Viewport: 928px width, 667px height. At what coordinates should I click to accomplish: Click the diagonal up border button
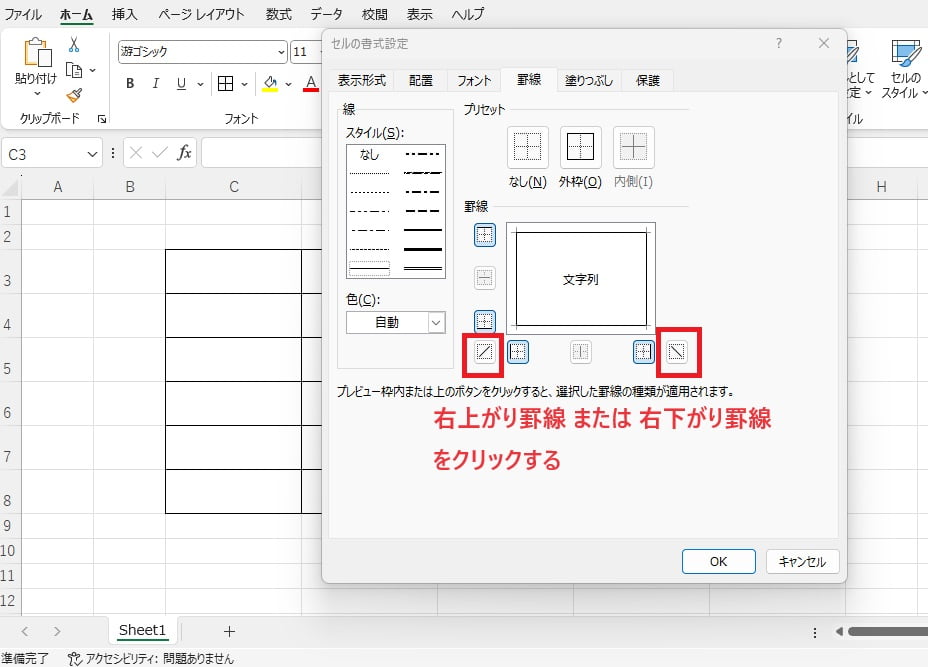click(484, 352)
